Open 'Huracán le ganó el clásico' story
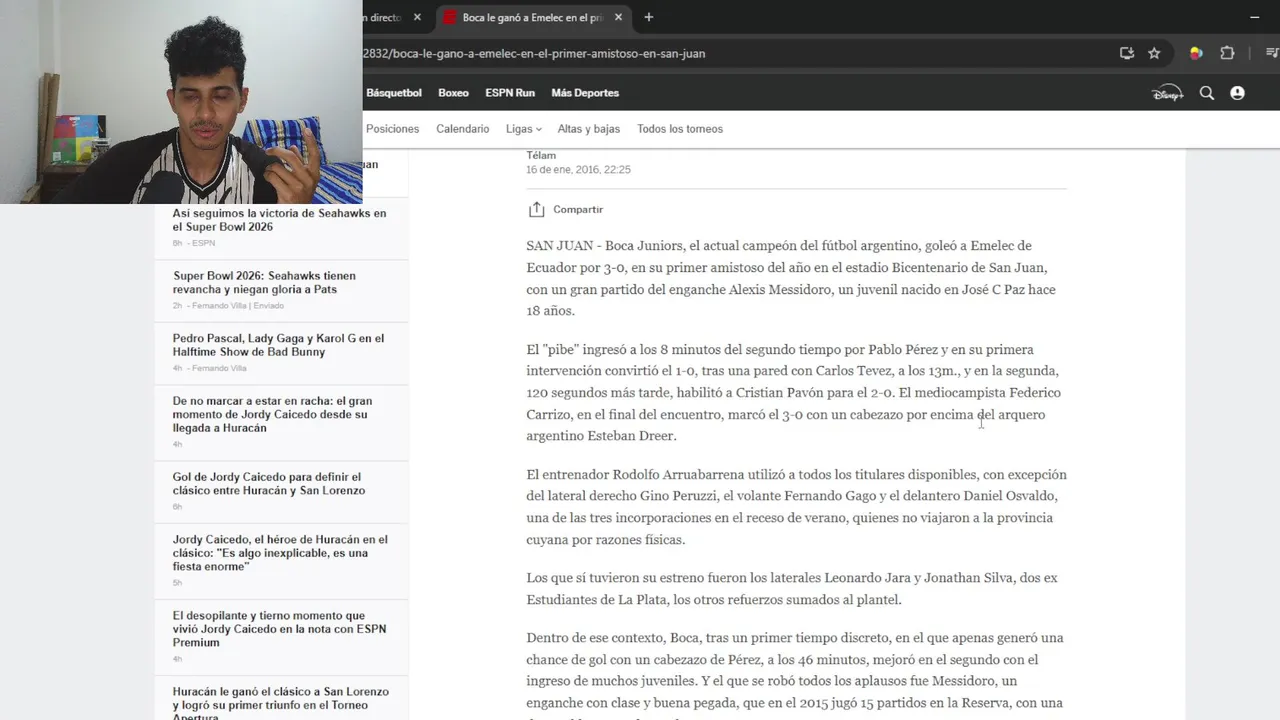 [280, 704]
